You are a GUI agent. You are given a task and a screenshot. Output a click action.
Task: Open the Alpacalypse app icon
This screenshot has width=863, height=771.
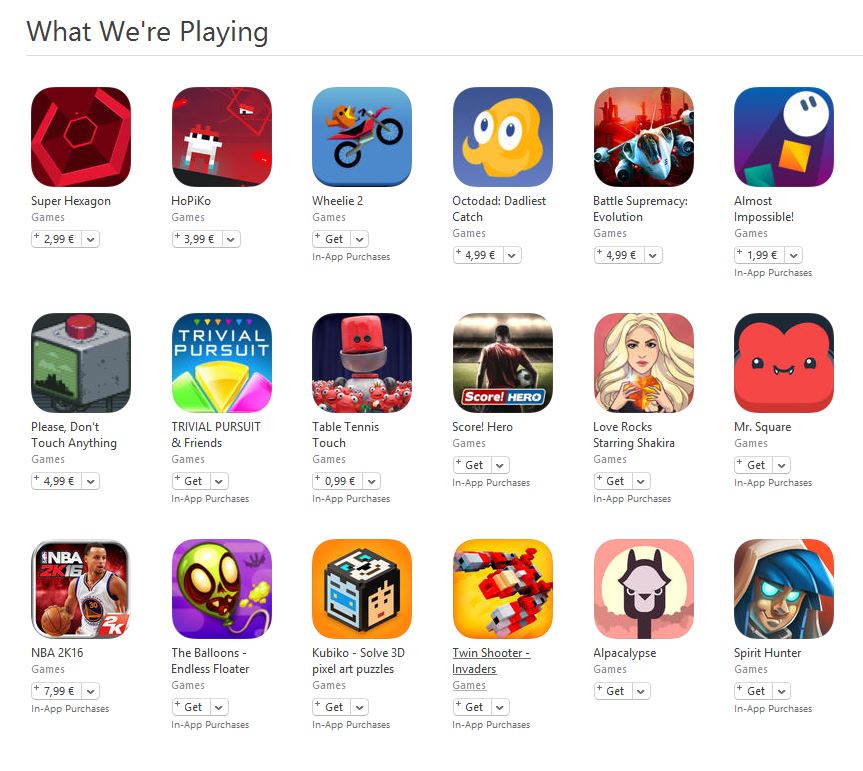coord(643,589)
